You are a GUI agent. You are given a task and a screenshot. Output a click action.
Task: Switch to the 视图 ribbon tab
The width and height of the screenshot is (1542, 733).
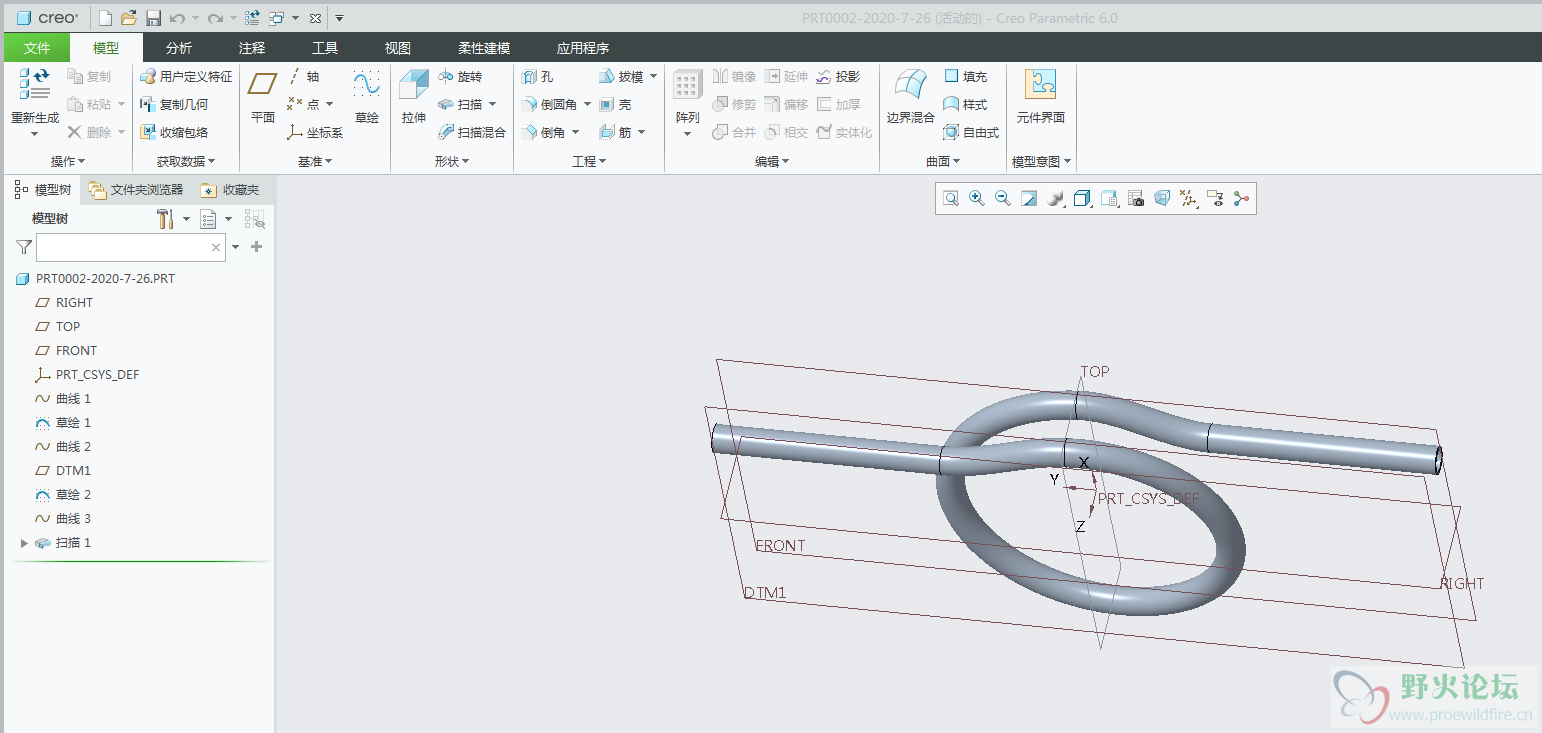(398, 48)
